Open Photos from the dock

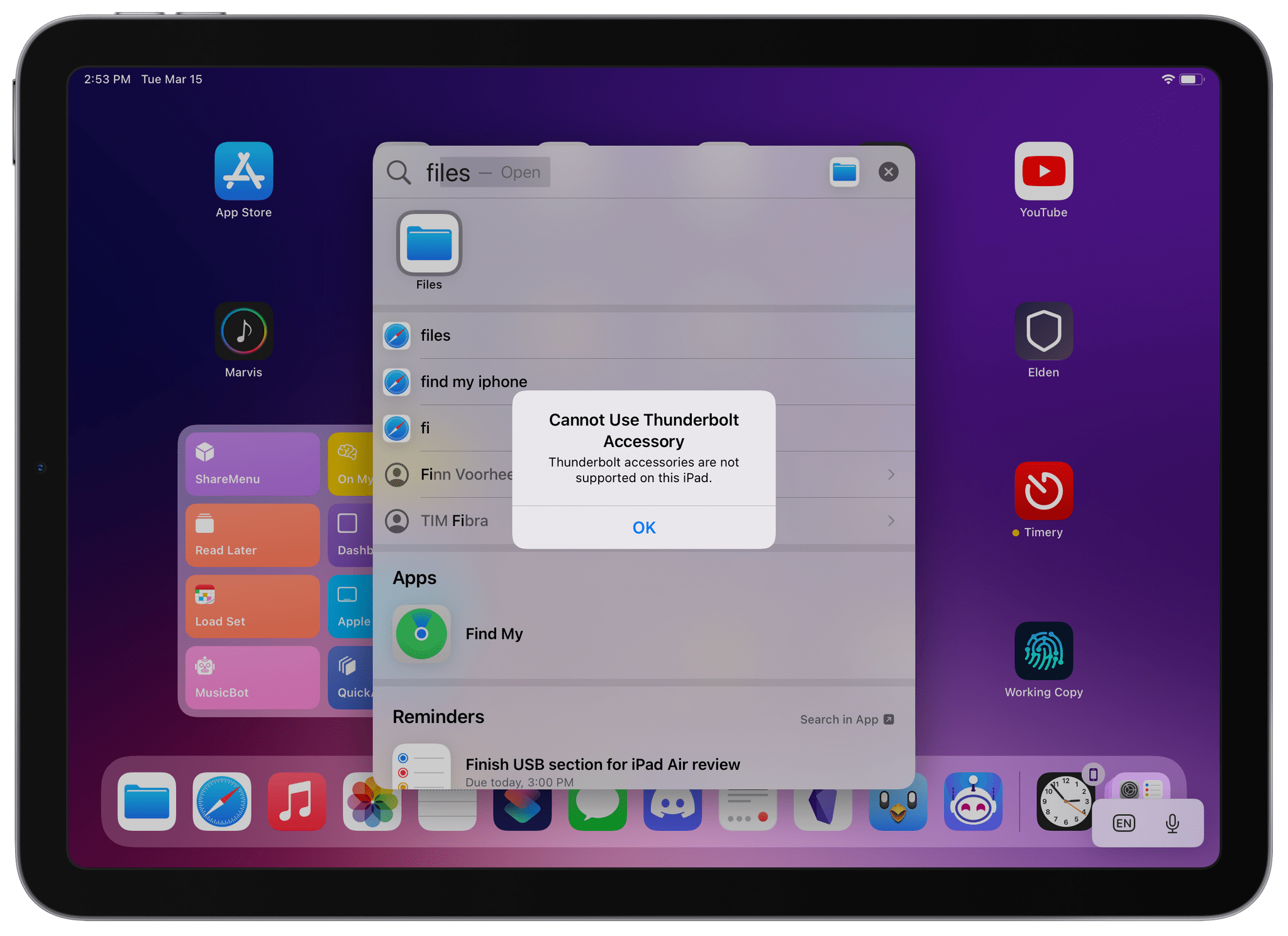point(372,801)
